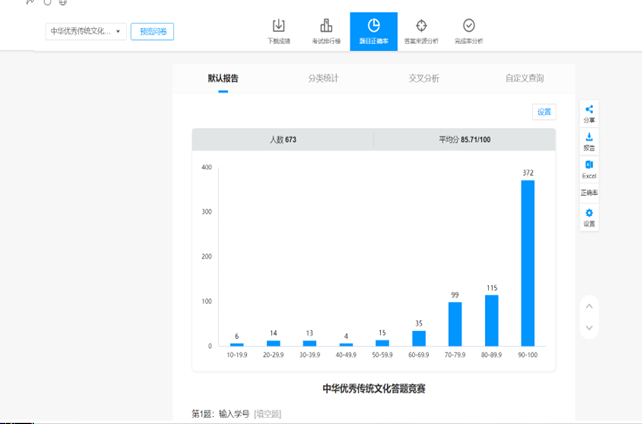Open the 考试排行榜 ranking icon
The width and height of the screenshot is (642, 424).
[x=326, y=26]
